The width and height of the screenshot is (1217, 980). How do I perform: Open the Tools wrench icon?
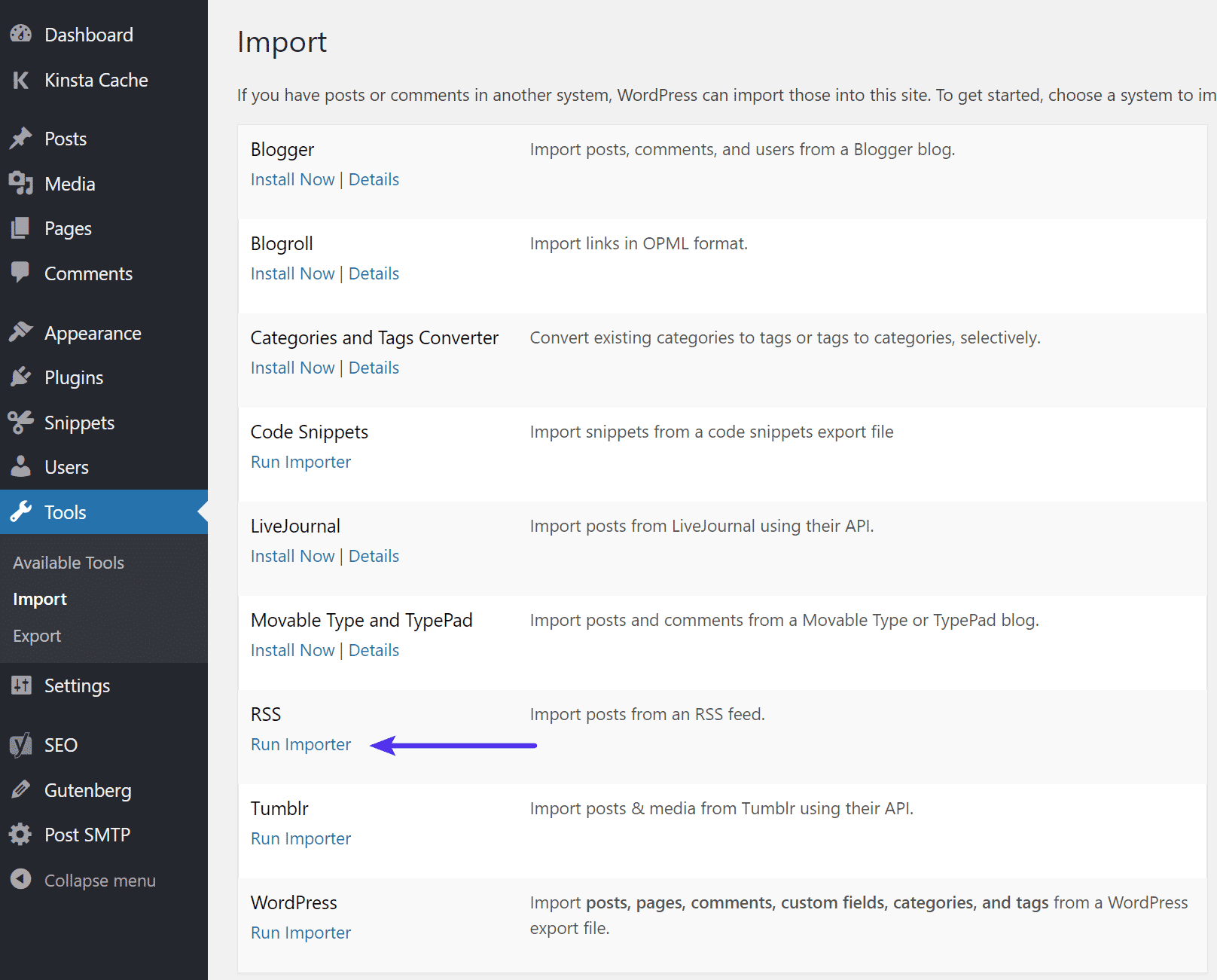coord(21,511)
